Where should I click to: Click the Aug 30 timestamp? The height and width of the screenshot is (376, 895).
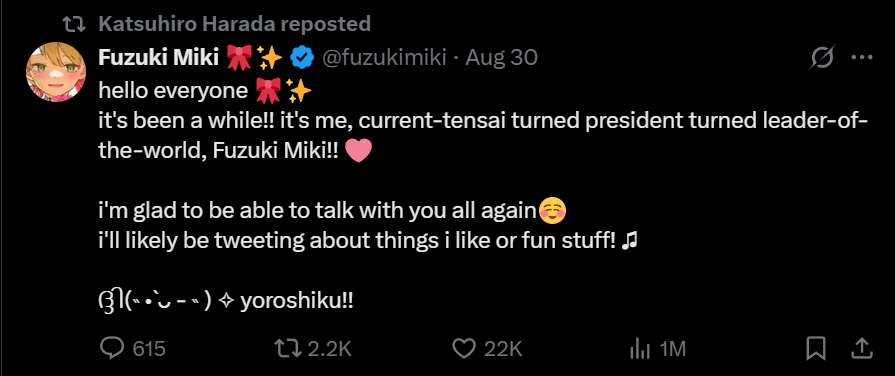pyautogui.click(x=501, y=57)
